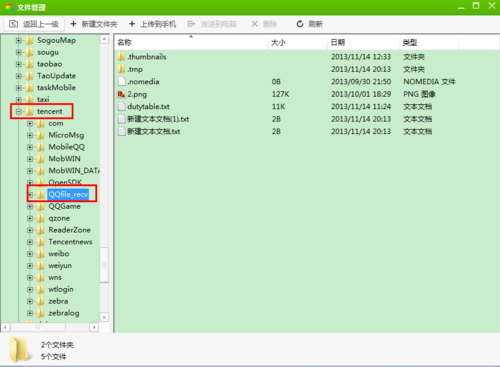Viewport: 500px width, 367px height.
Task: Select the file 新建文本文档.txt
Action: (154, 131)
